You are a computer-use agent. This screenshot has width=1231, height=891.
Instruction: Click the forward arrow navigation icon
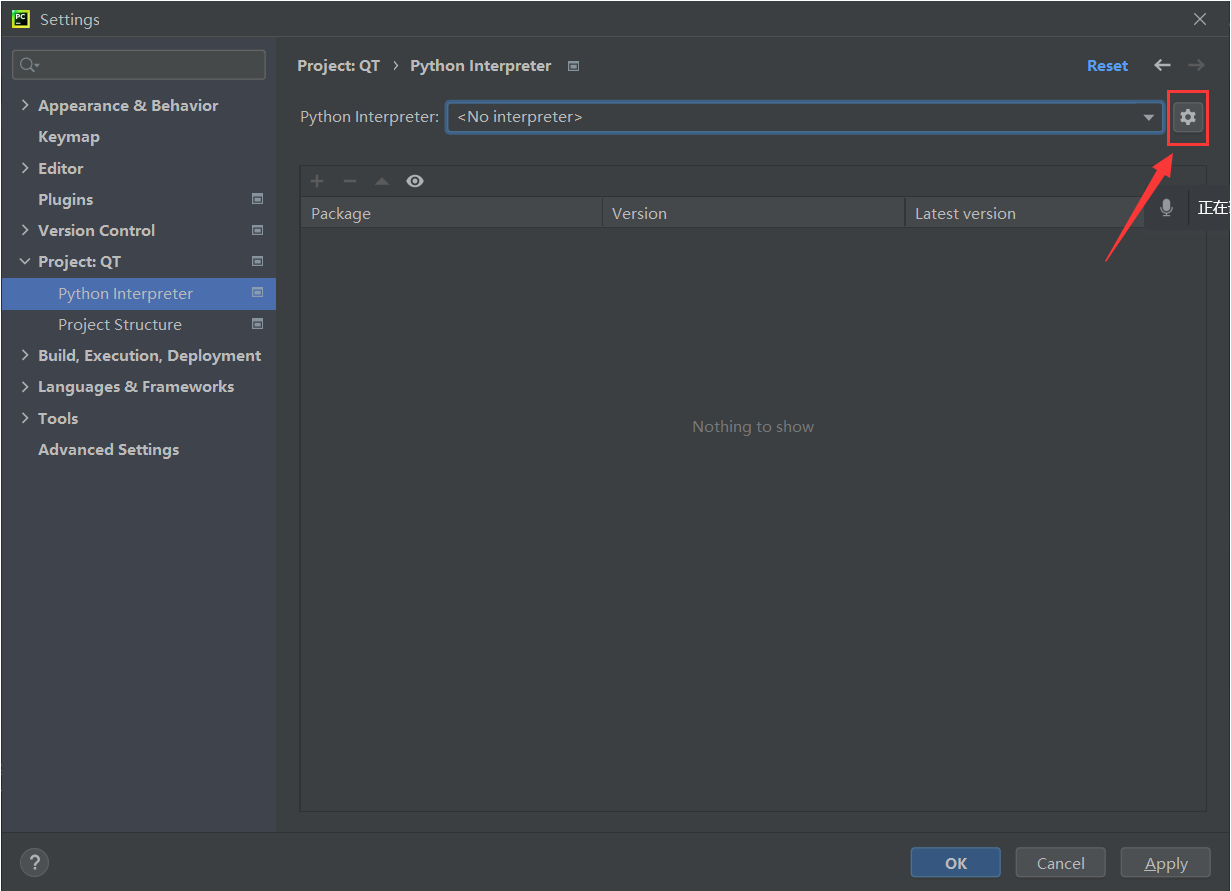1196,65
